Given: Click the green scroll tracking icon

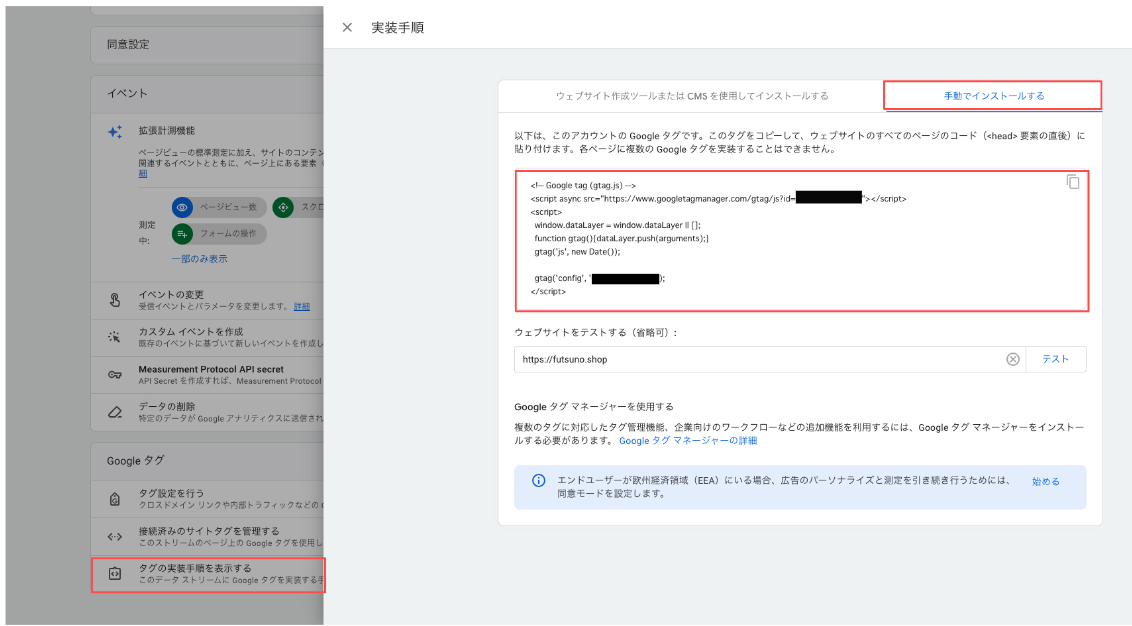Looking at the screenshot, I should pyautogui.click(x=283, y=207).
